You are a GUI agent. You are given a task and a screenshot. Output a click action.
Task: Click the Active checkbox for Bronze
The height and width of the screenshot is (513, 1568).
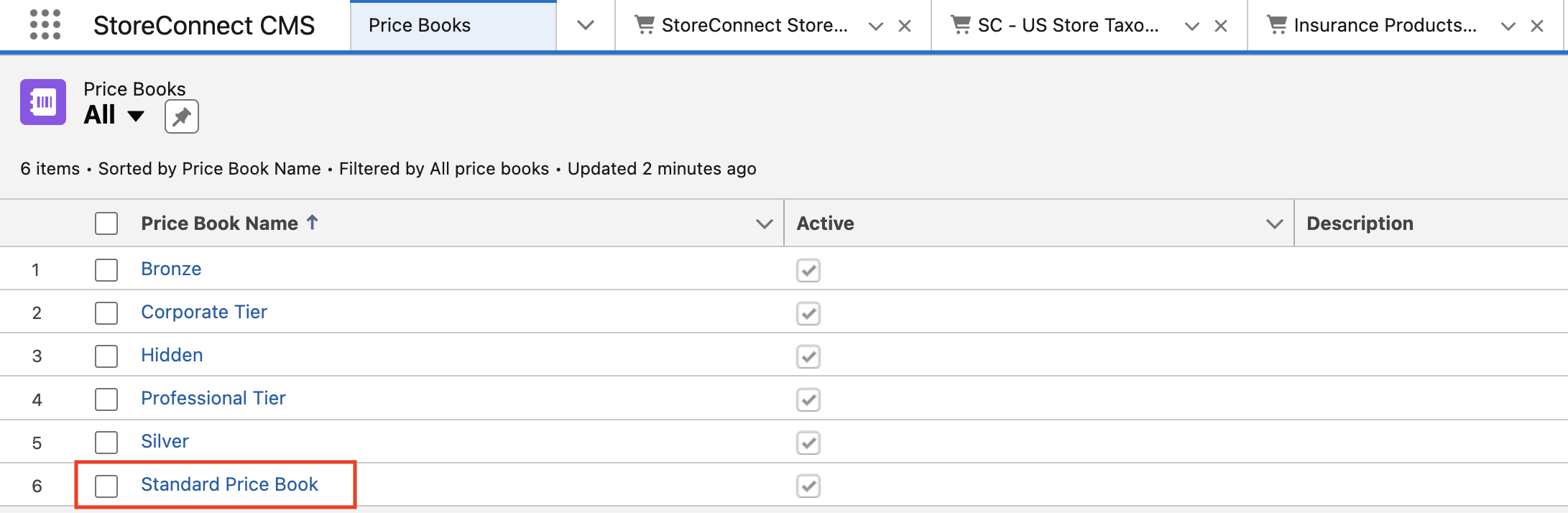coord(808,270)
